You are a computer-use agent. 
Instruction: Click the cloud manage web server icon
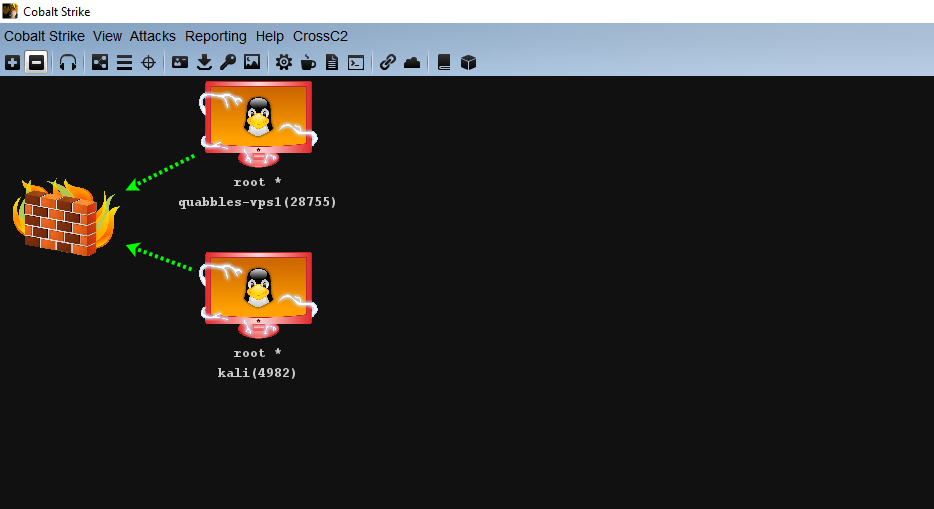coord(412,62)
